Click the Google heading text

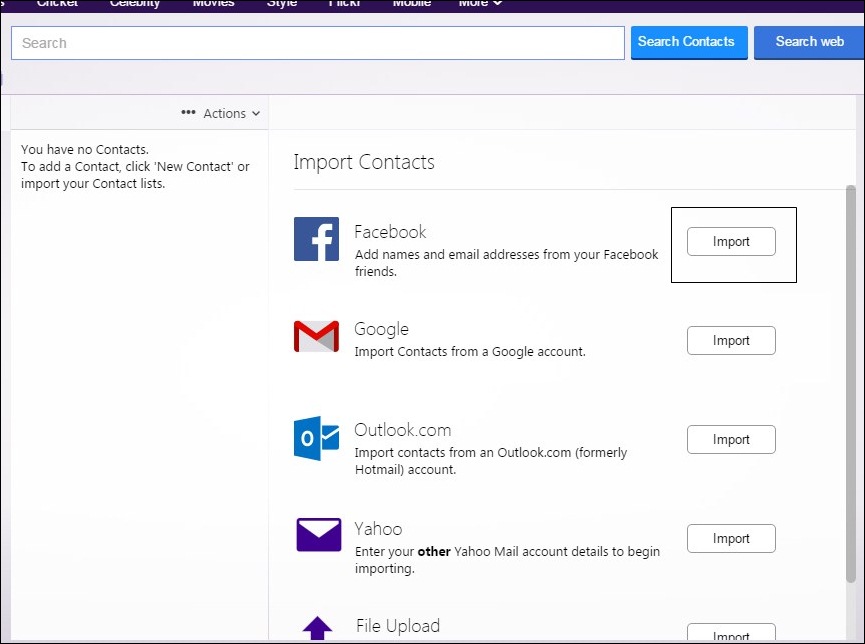tap(381, 329)
